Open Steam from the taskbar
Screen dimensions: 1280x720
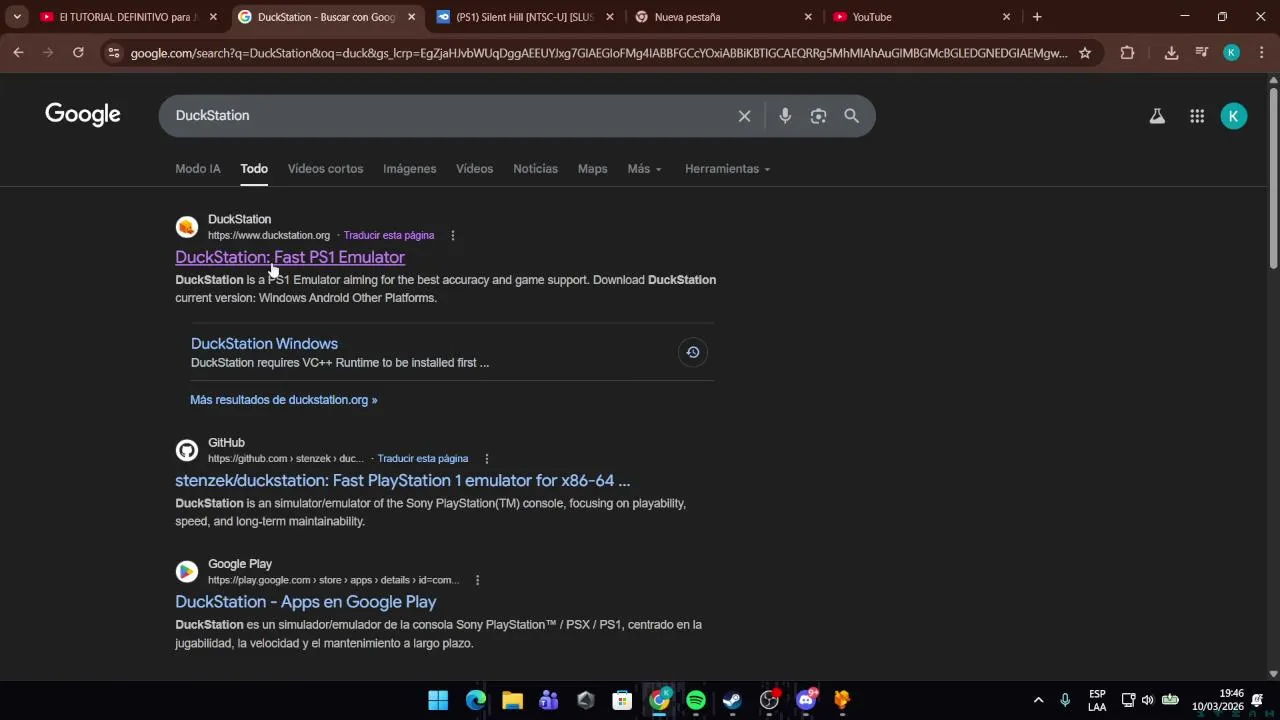(732, 700)
